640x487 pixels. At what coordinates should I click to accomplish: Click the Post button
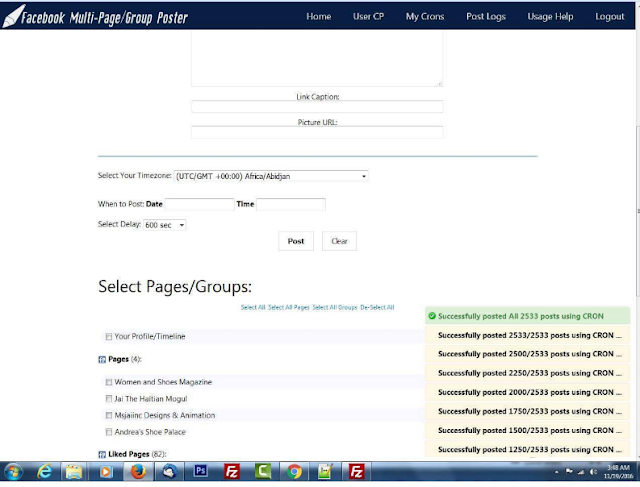(x=296, y=241)
